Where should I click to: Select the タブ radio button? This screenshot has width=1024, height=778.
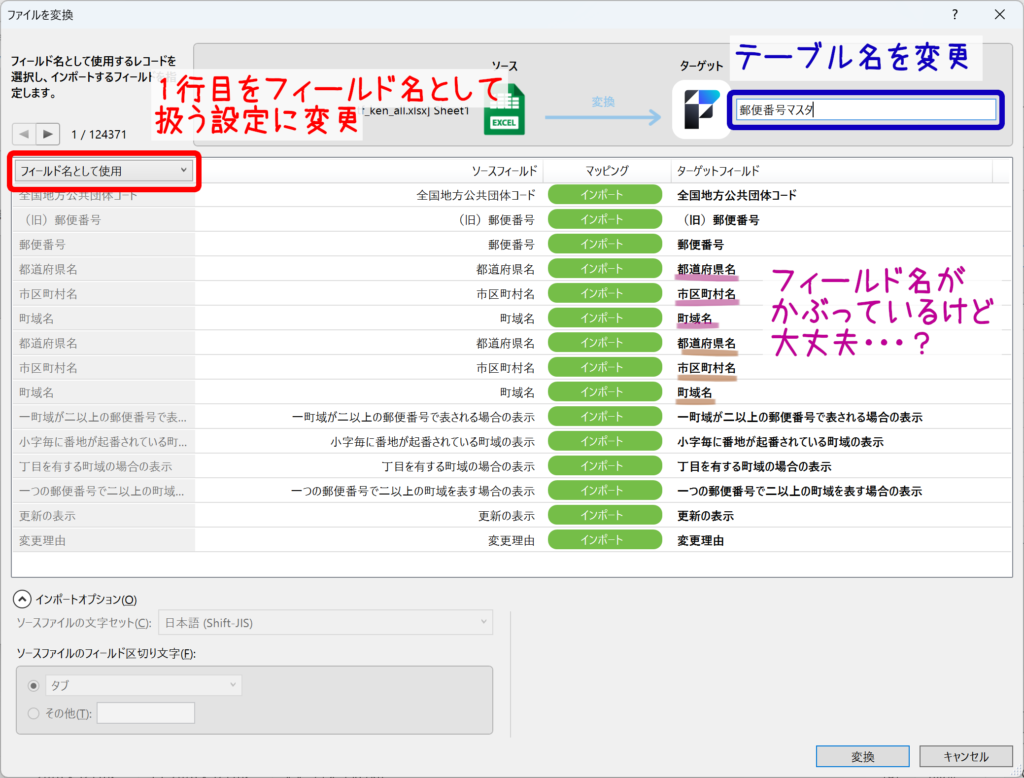click(x=36, y=686)
